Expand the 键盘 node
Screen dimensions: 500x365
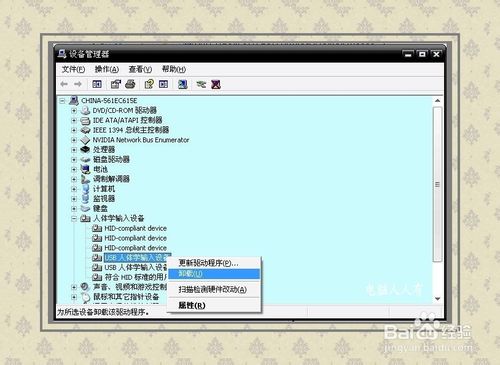tap(74, 209)
